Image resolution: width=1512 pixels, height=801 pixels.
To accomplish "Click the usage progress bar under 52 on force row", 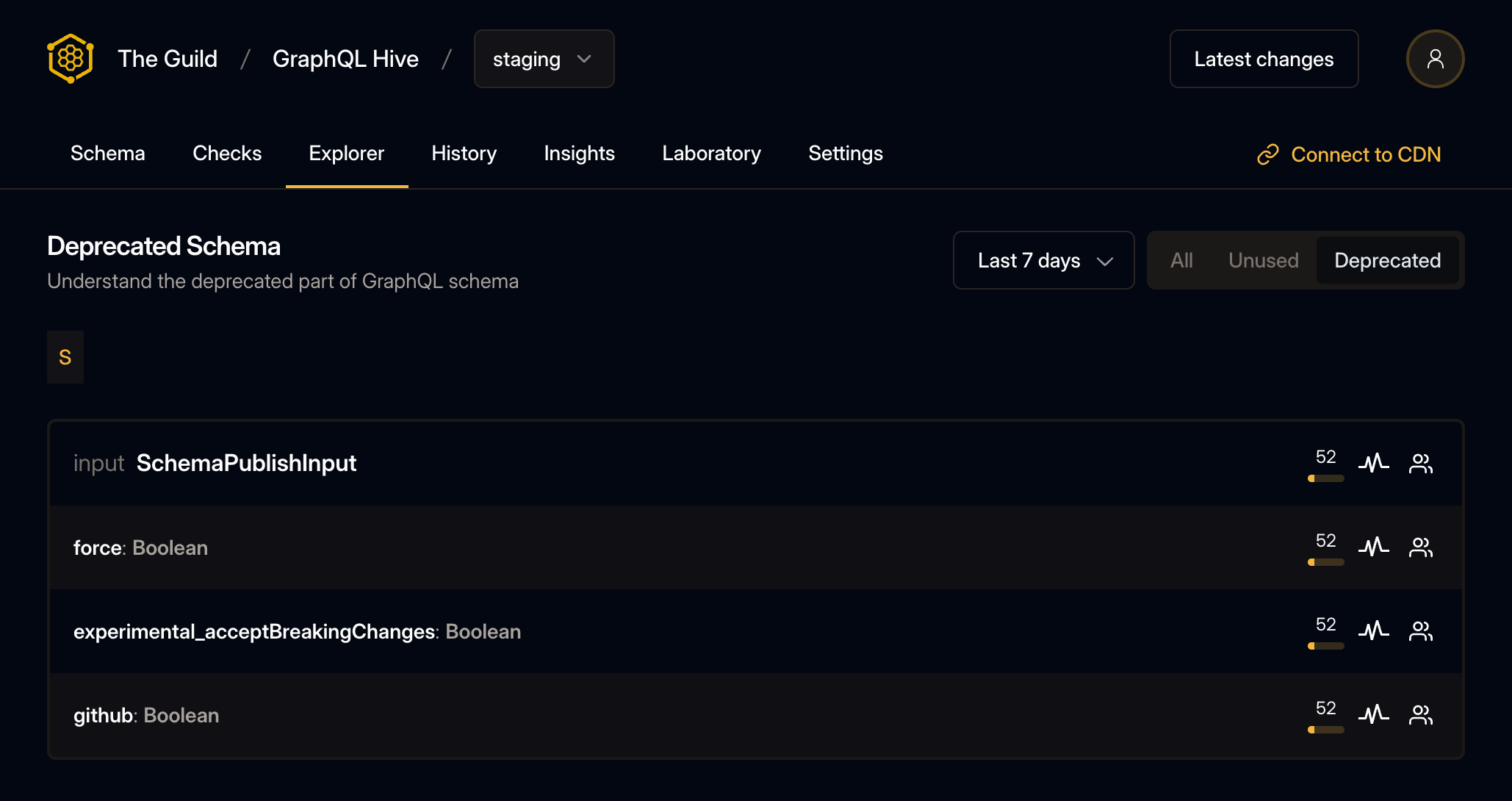I will coord(1325,561).
